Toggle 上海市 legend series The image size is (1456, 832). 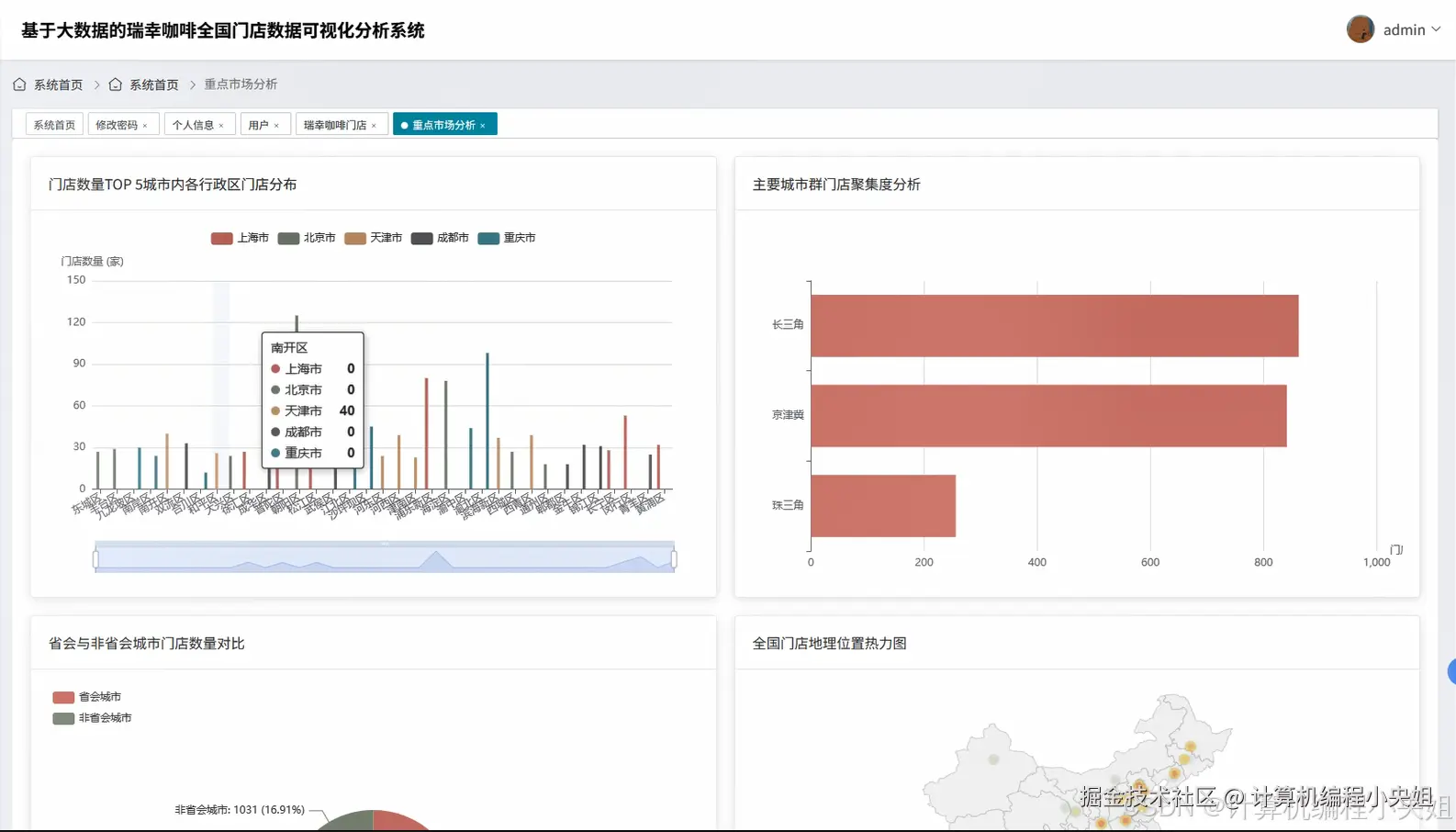(240, 238)
